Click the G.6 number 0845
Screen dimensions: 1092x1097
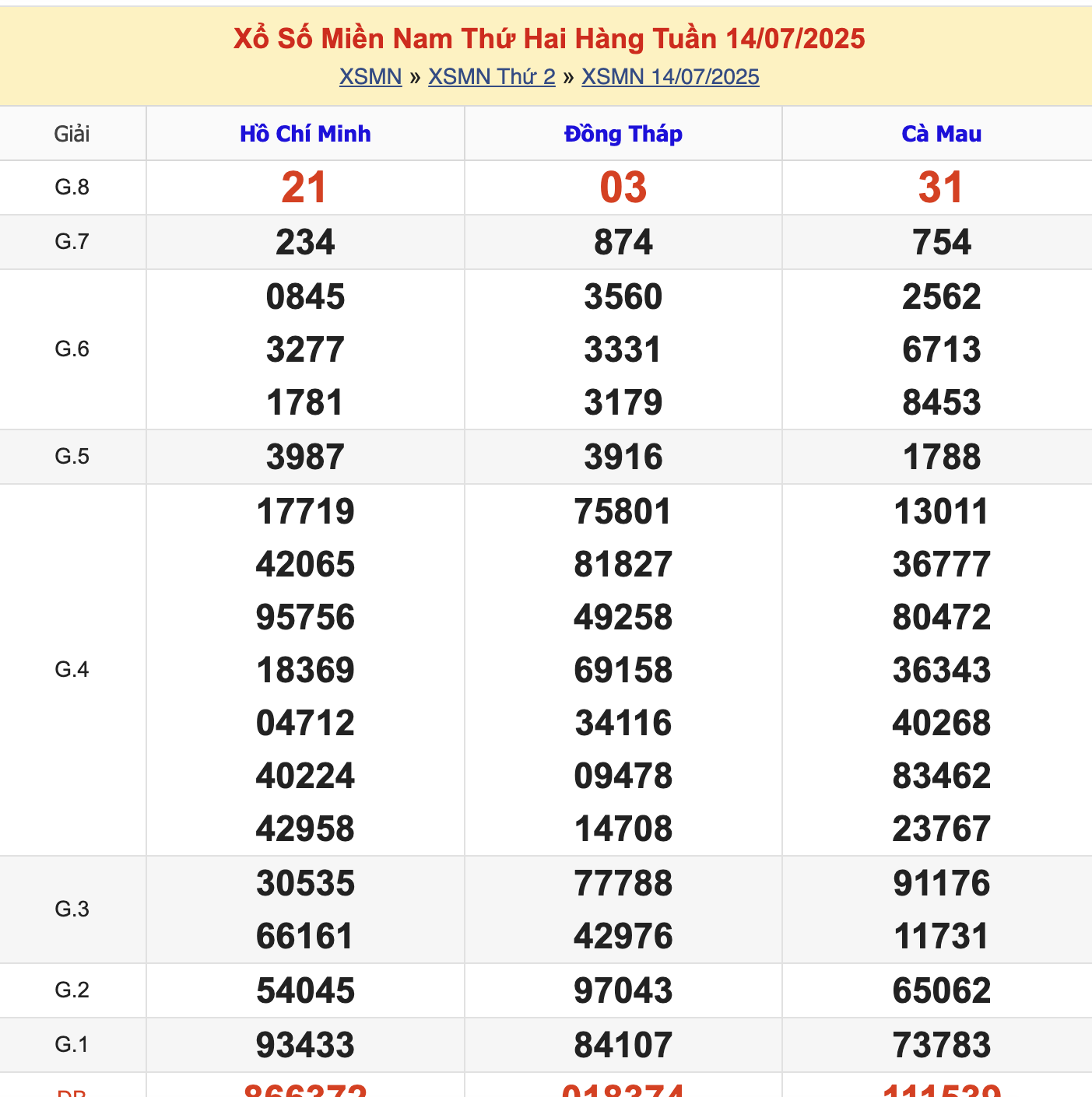(x=305, y=296)
